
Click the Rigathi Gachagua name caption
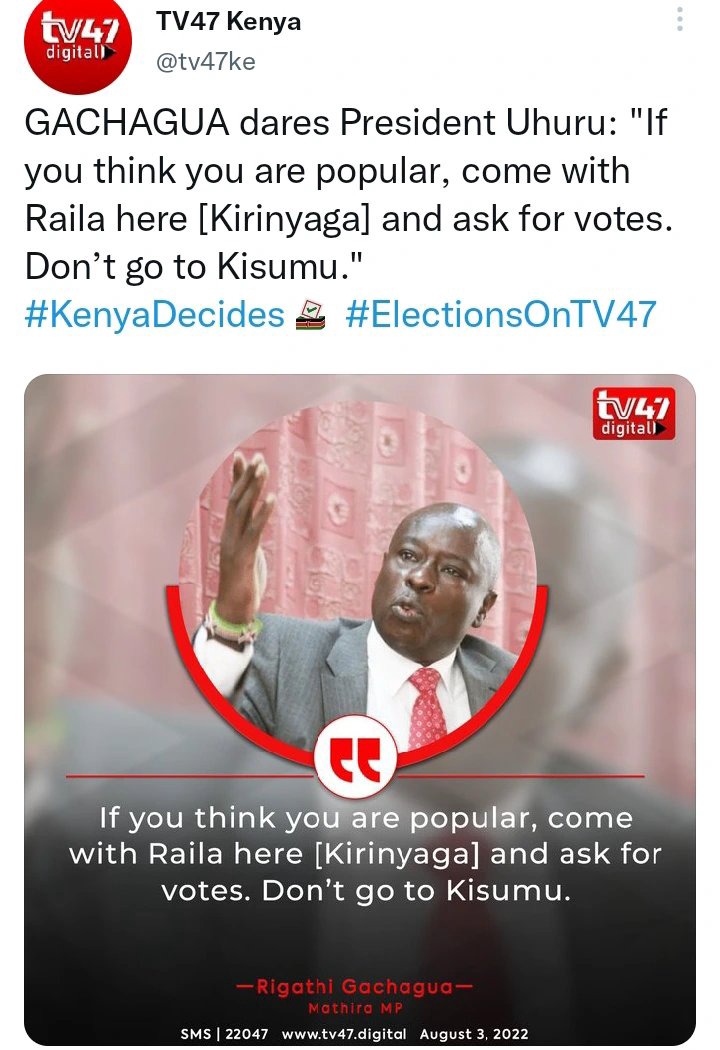pyautogui.click(x=355, y=986)
